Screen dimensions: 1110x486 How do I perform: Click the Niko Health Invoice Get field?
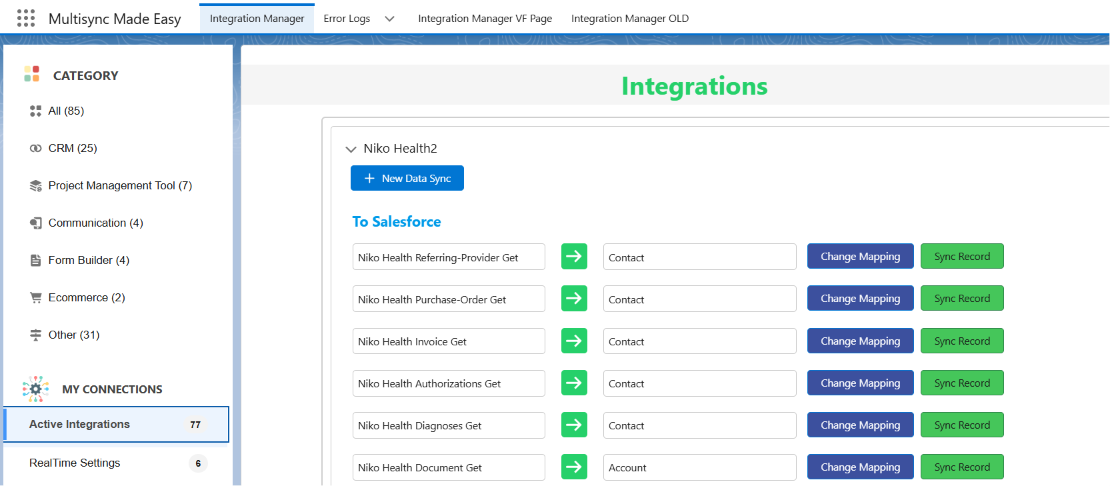pos(449,341)
